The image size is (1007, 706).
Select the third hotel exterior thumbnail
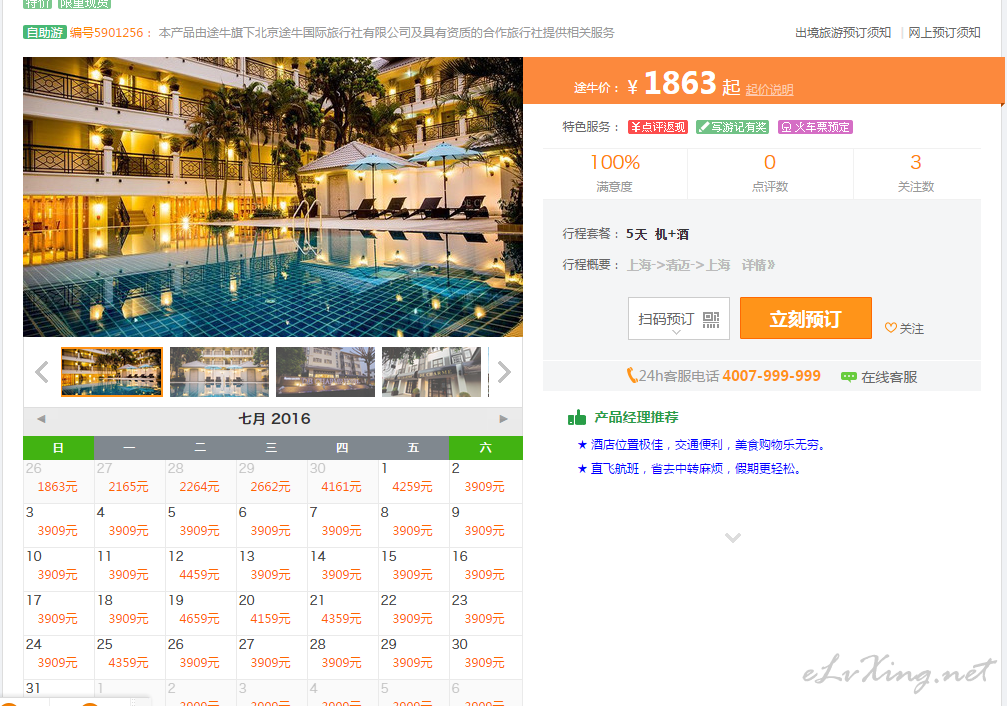[326, 372]
